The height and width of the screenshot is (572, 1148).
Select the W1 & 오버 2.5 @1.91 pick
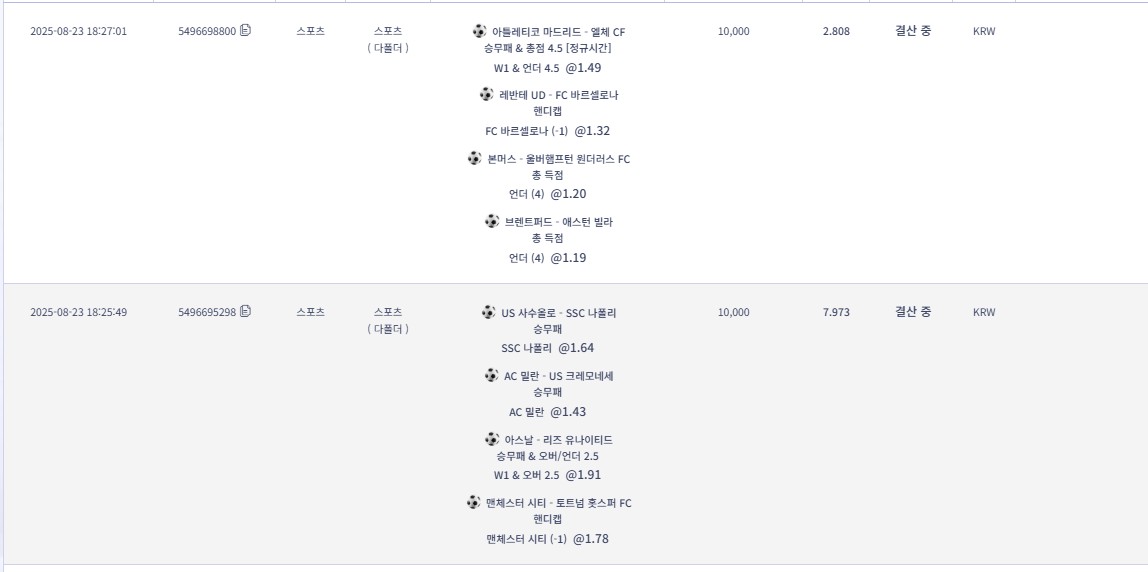click(x=547, y=475)
